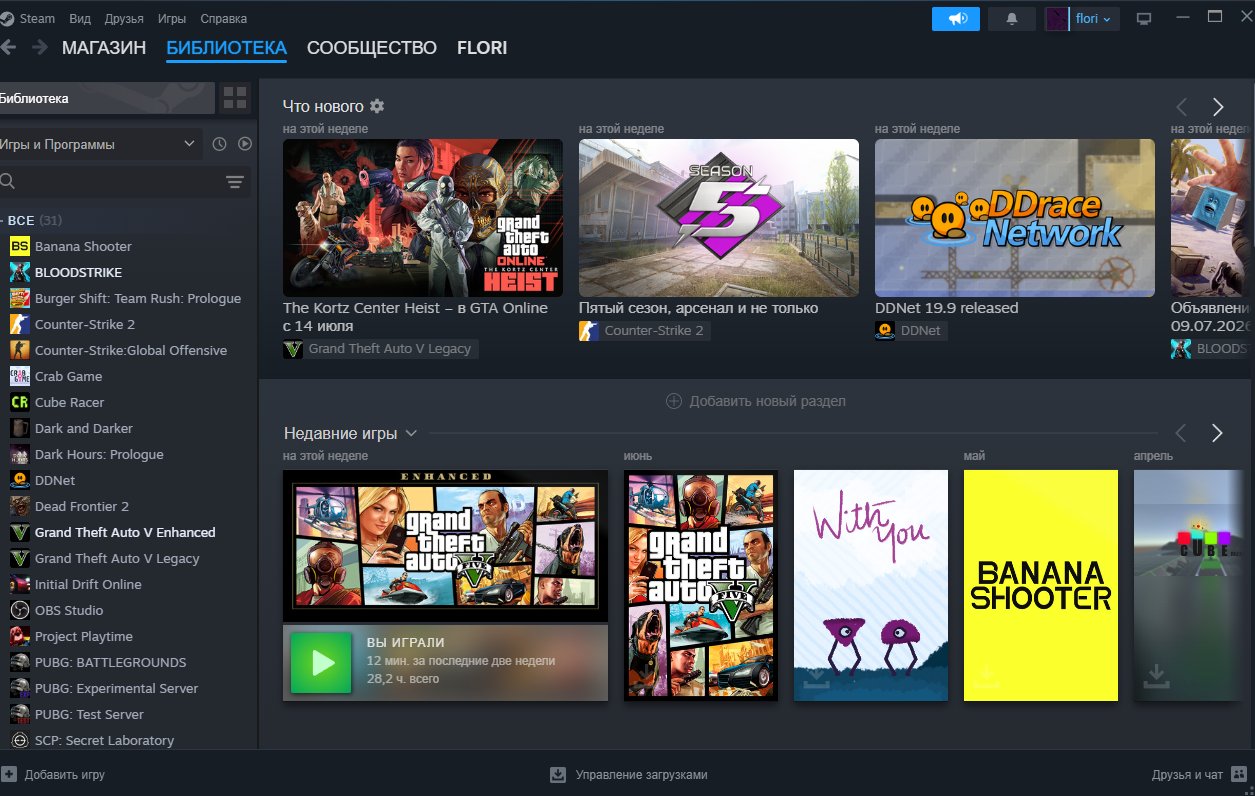Click the Библиотека home button in the sidebar
The height and width of the screenshot is (796, 1255).
(x=107, y=98)
